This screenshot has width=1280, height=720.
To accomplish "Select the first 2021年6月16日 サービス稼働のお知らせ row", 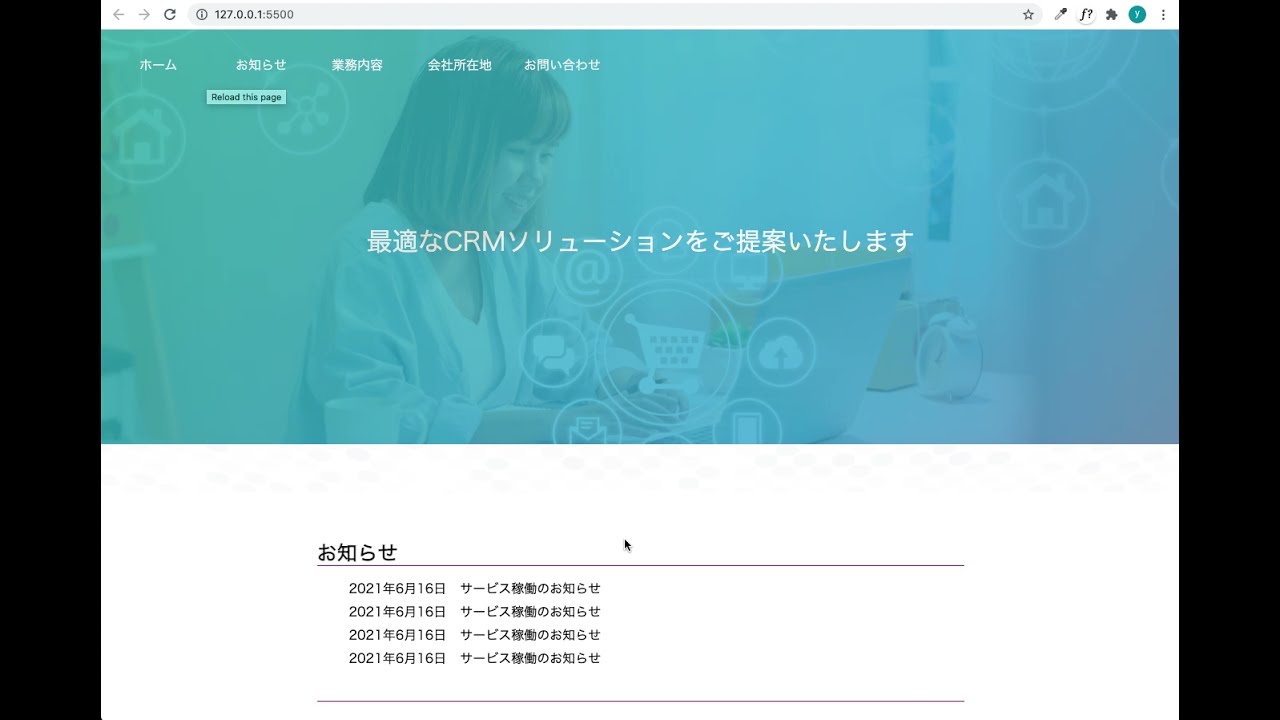I will pos(475,588).
